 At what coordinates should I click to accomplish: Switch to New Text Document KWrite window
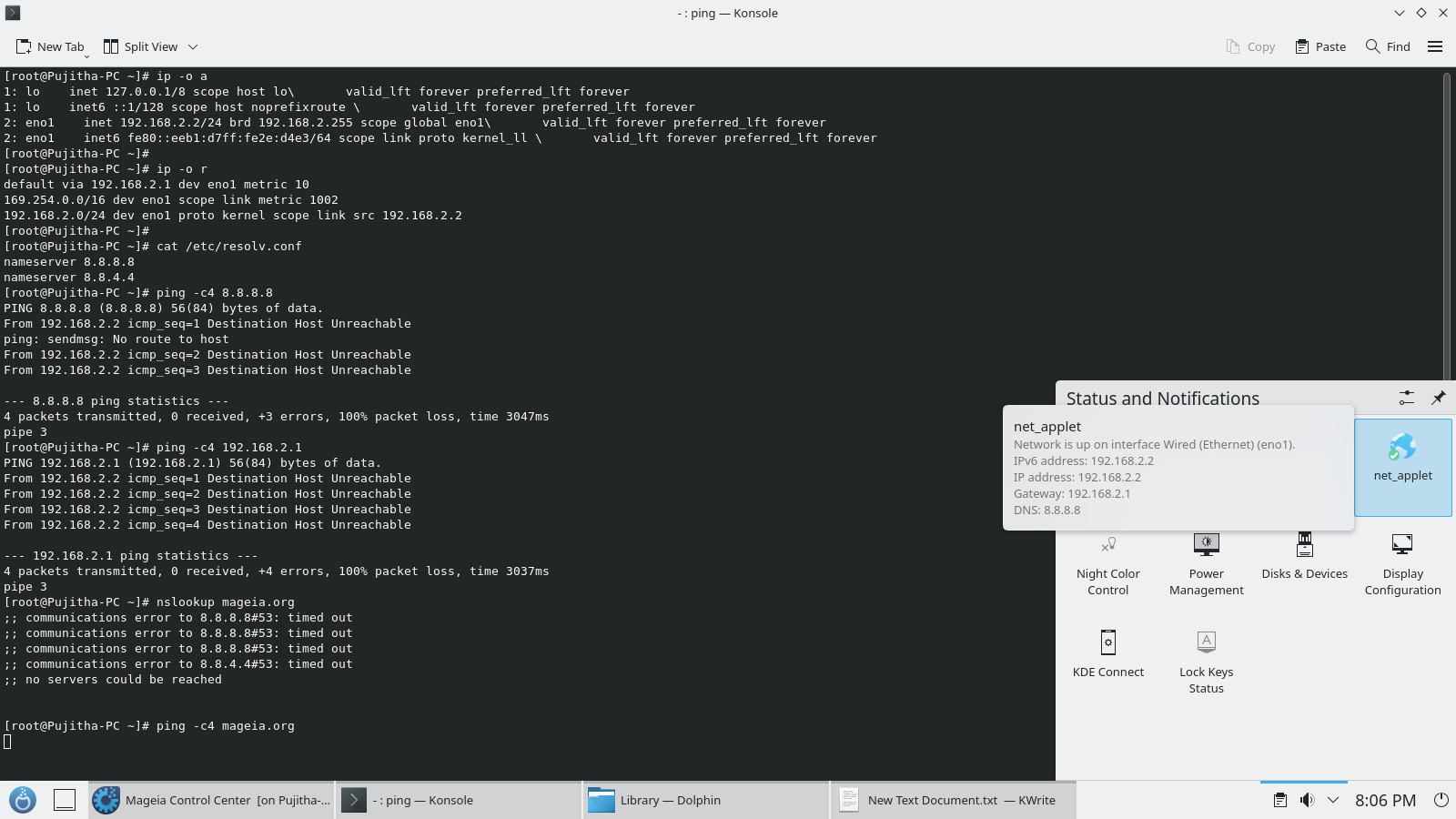tap(954, 800)
